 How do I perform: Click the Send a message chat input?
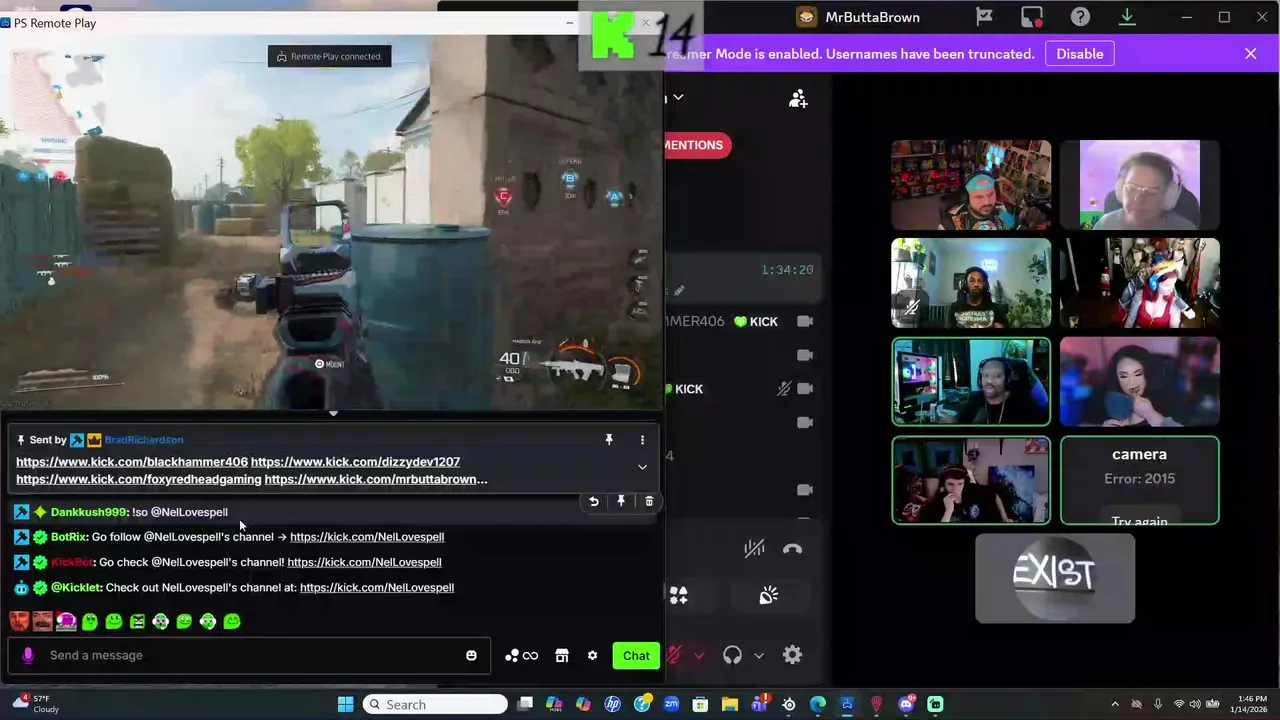click(250, 655)
